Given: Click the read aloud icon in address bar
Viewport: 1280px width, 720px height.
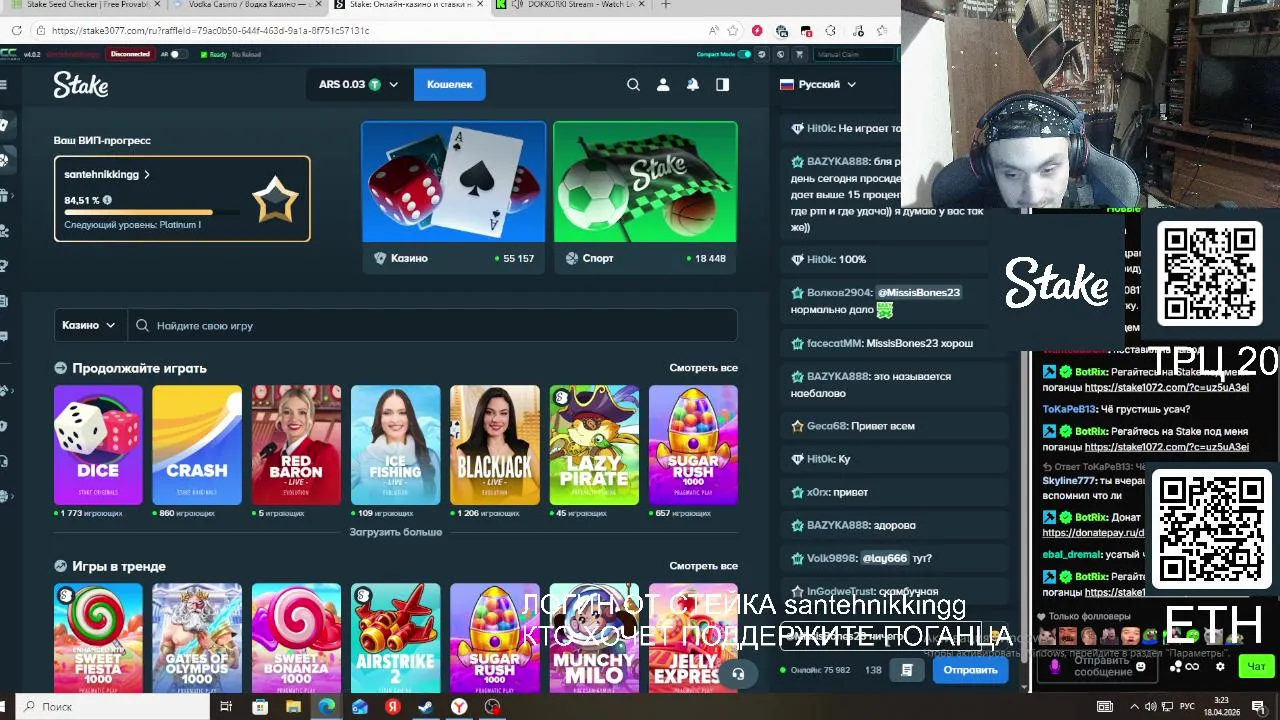Looking at the screenshot, I should click(713, 31).
